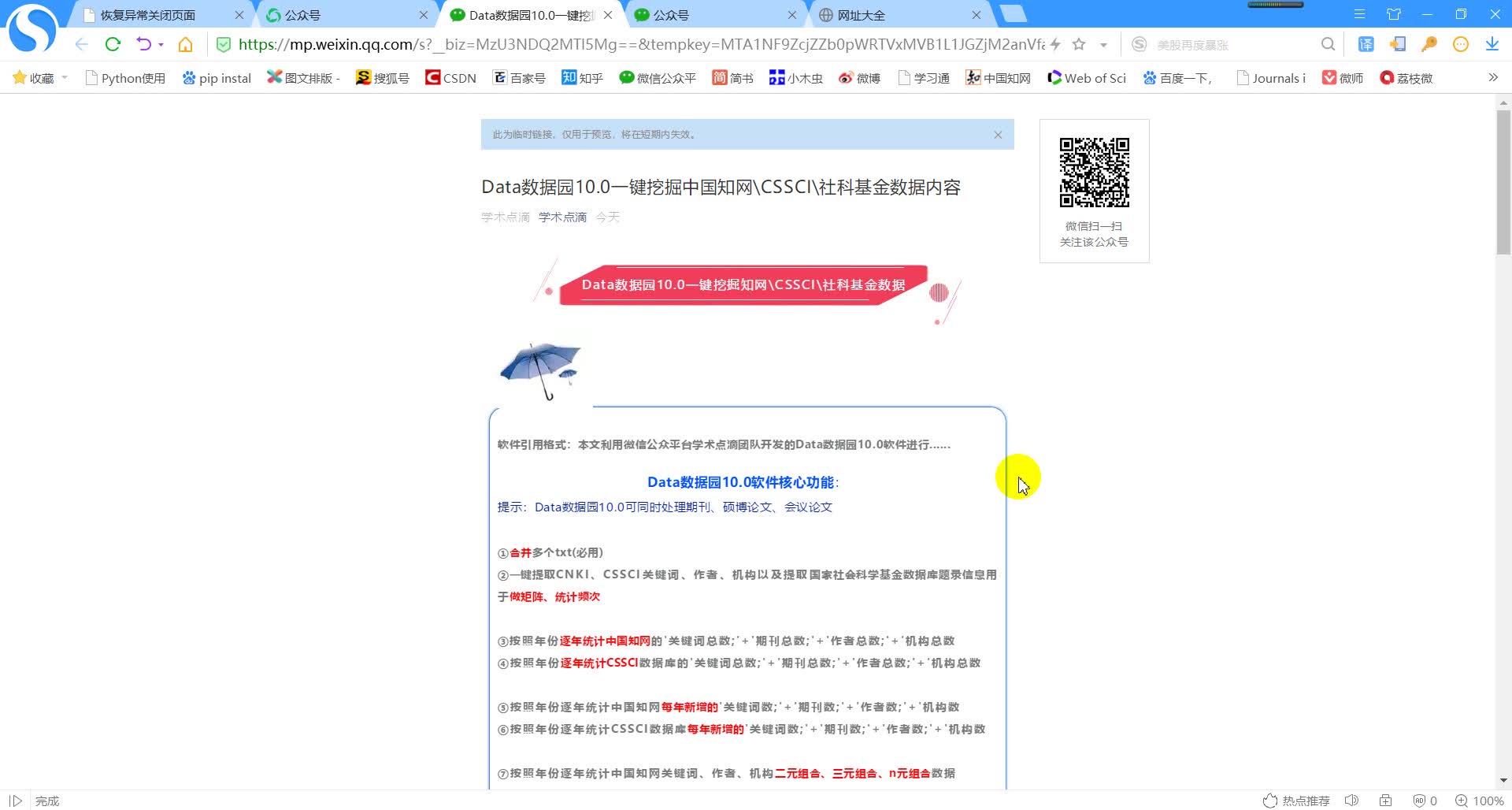The image size is (1512, 810).
Task: Bookmark page with star icon
Action: (1079, 45)
